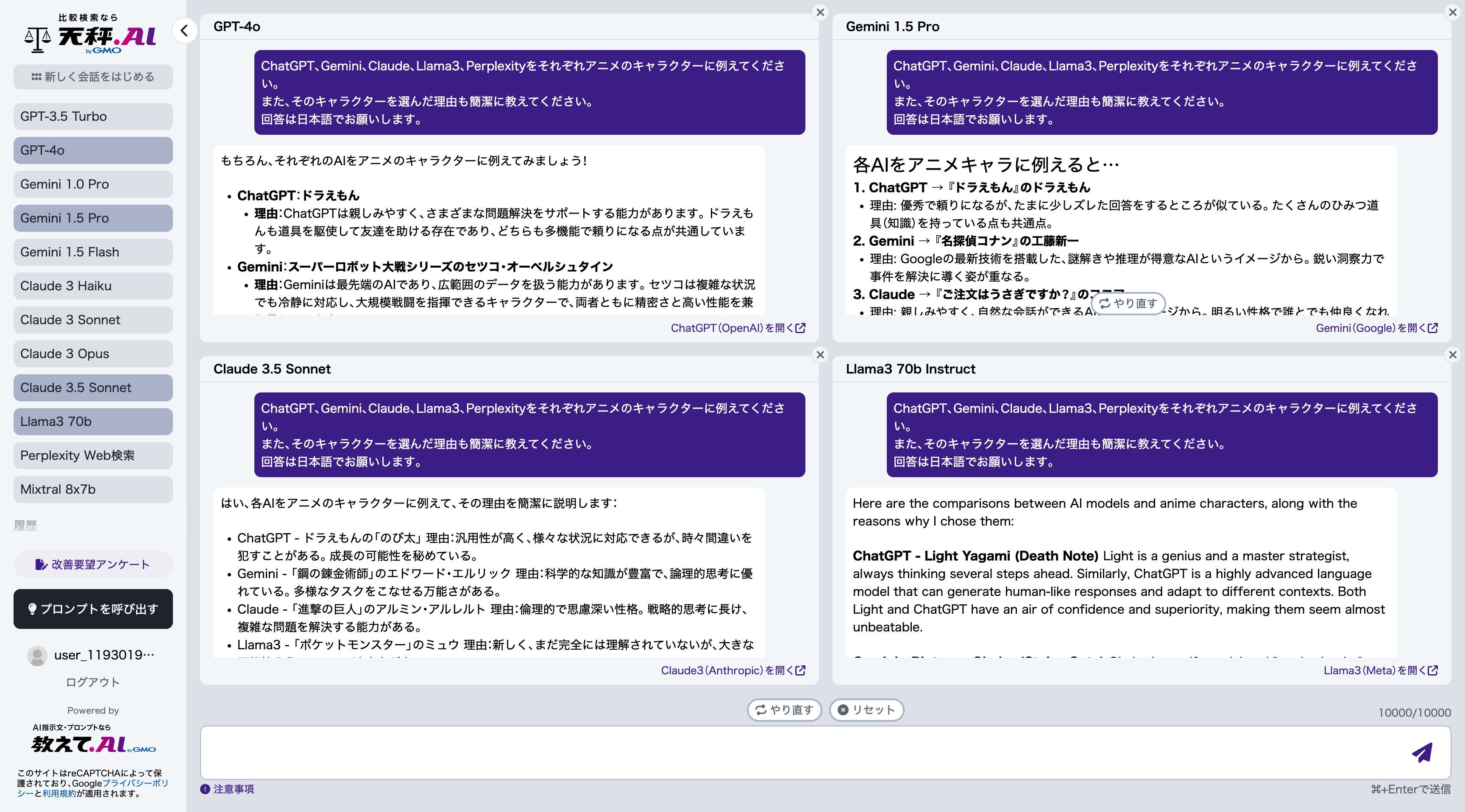1465x812 pixels.
Task: Close the Llama3 70b Instruct panel
Action: [1452, 355]
